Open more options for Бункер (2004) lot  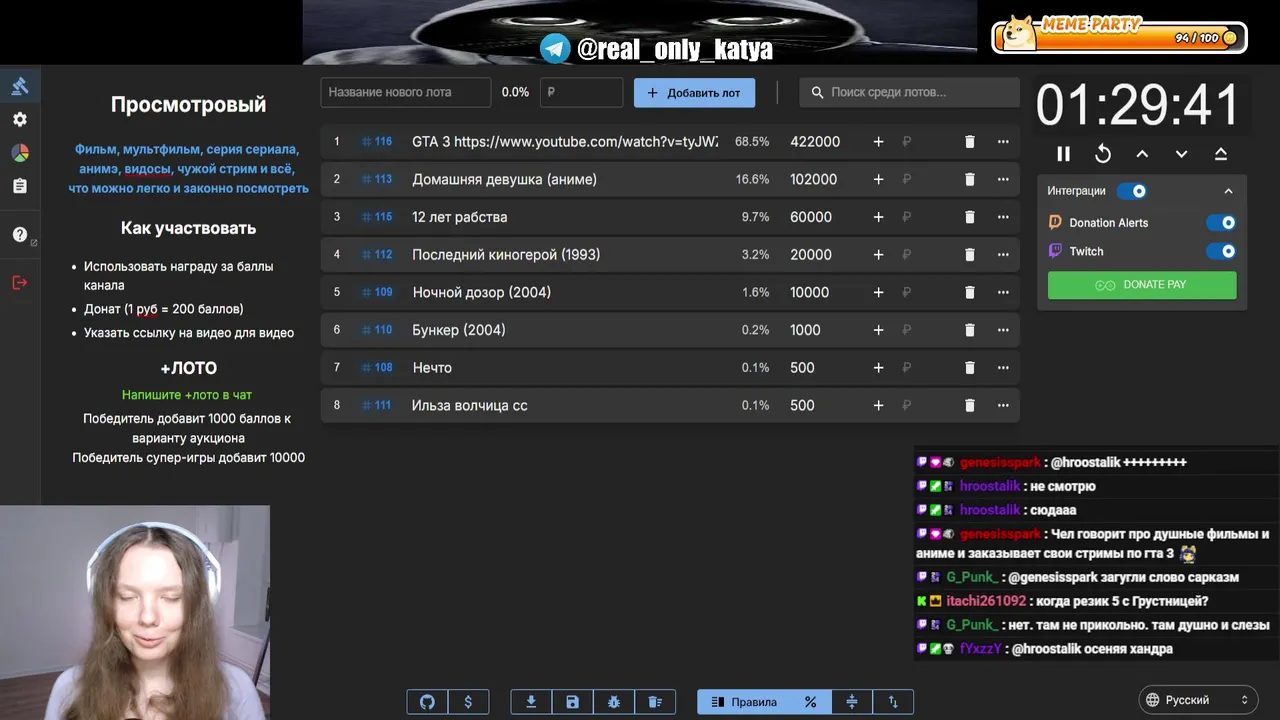[1003, 330]
